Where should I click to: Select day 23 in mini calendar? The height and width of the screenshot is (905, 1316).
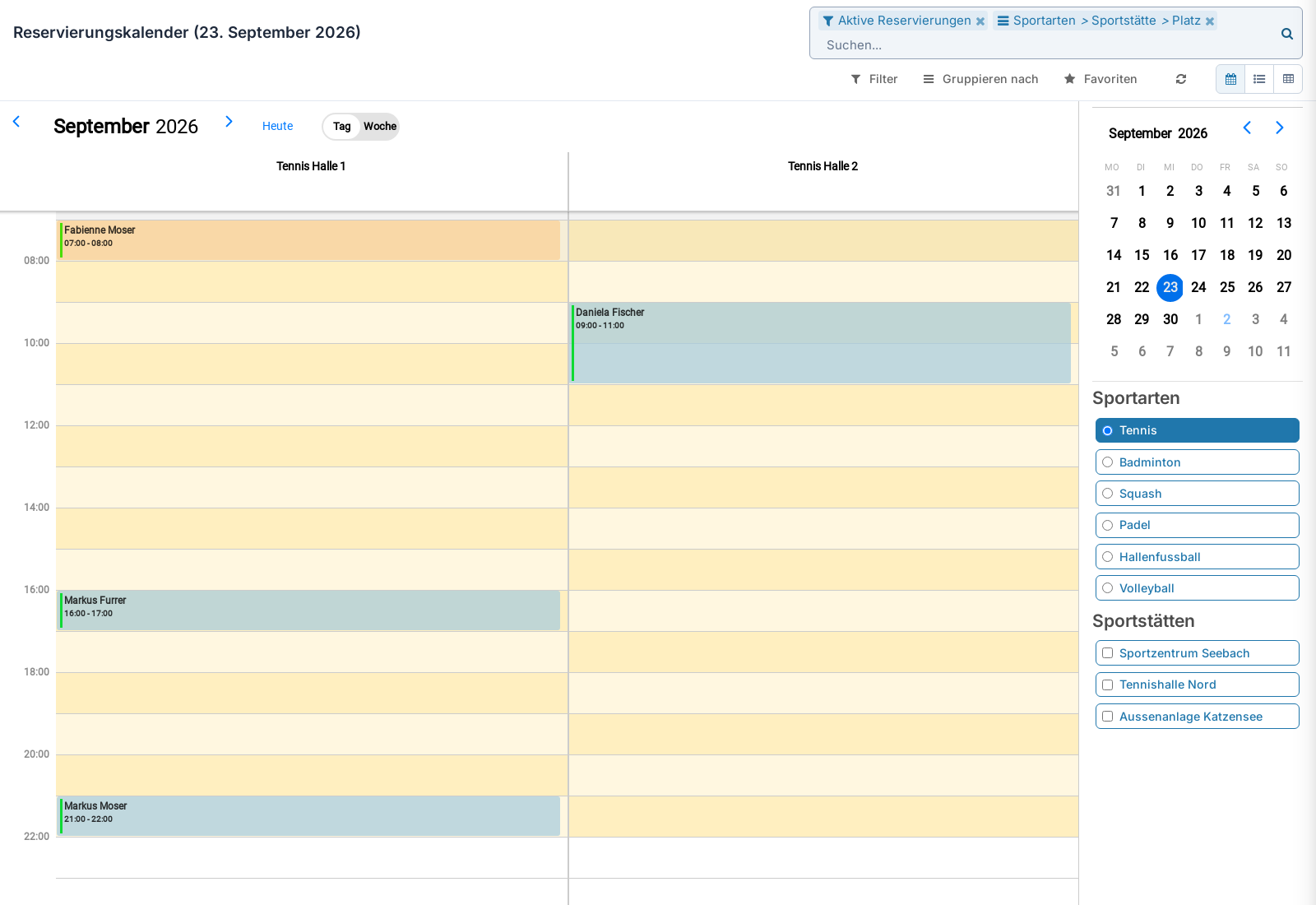(x=1170, y=287)
